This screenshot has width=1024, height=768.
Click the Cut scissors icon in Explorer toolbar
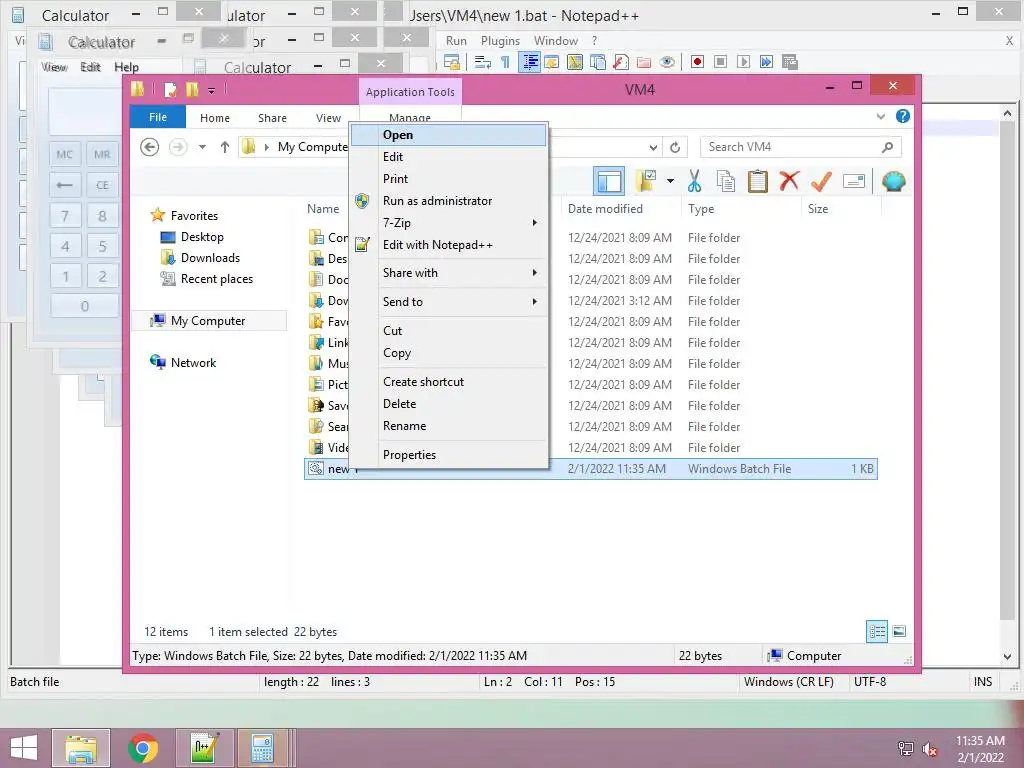point(694,181)
